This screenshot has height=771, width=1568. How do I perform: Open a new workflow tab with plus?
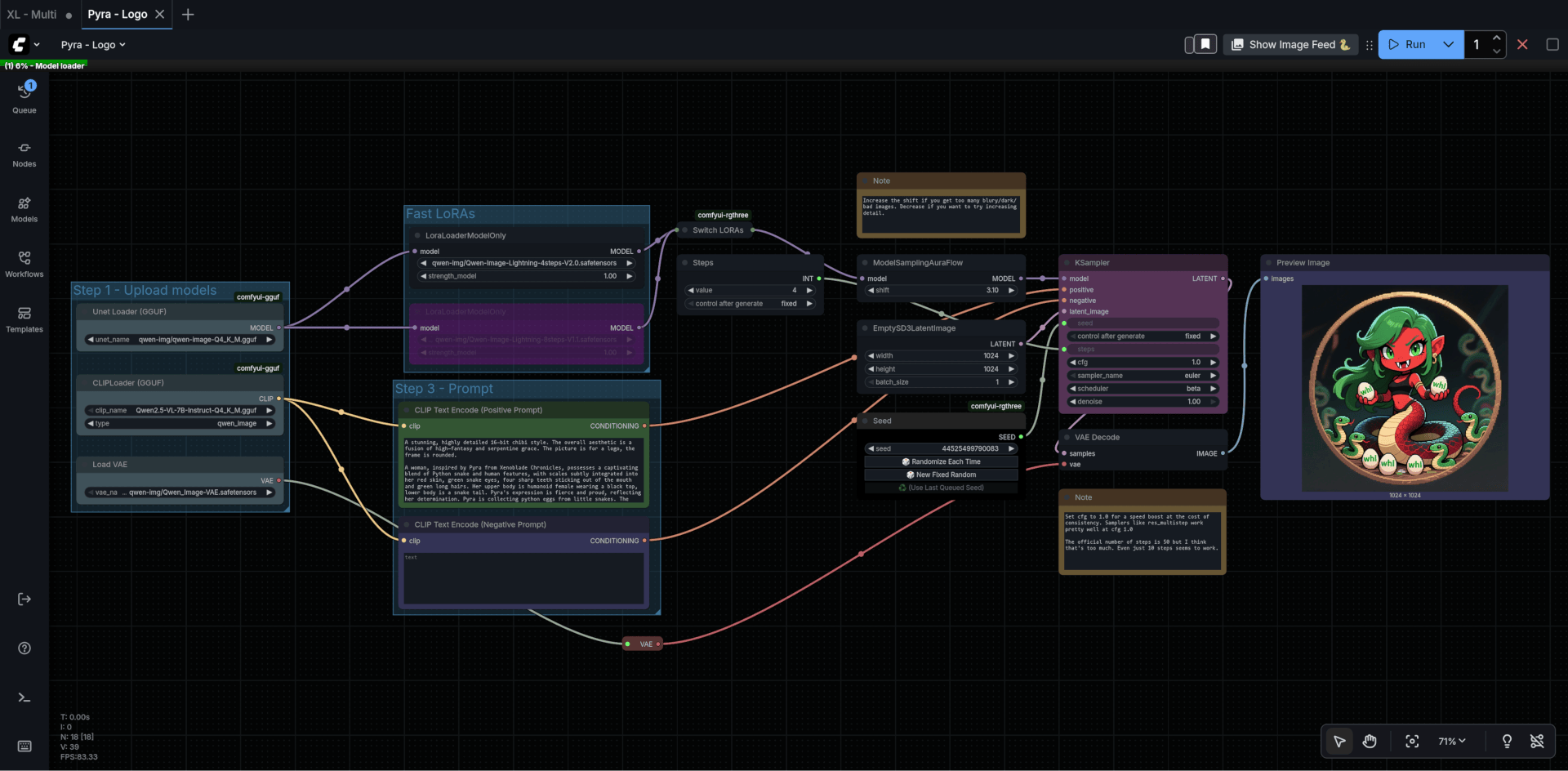(188, 15)
